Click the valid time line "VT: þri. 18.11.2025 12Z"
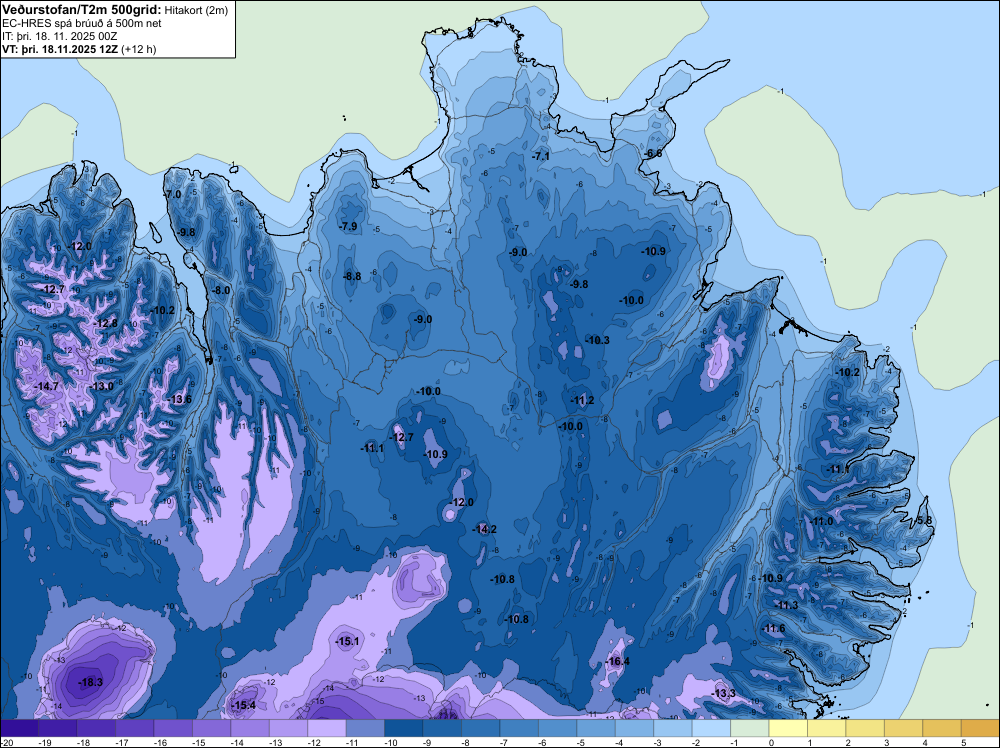The height and width of the screenshot is (748, 1000). coord(60,49)
